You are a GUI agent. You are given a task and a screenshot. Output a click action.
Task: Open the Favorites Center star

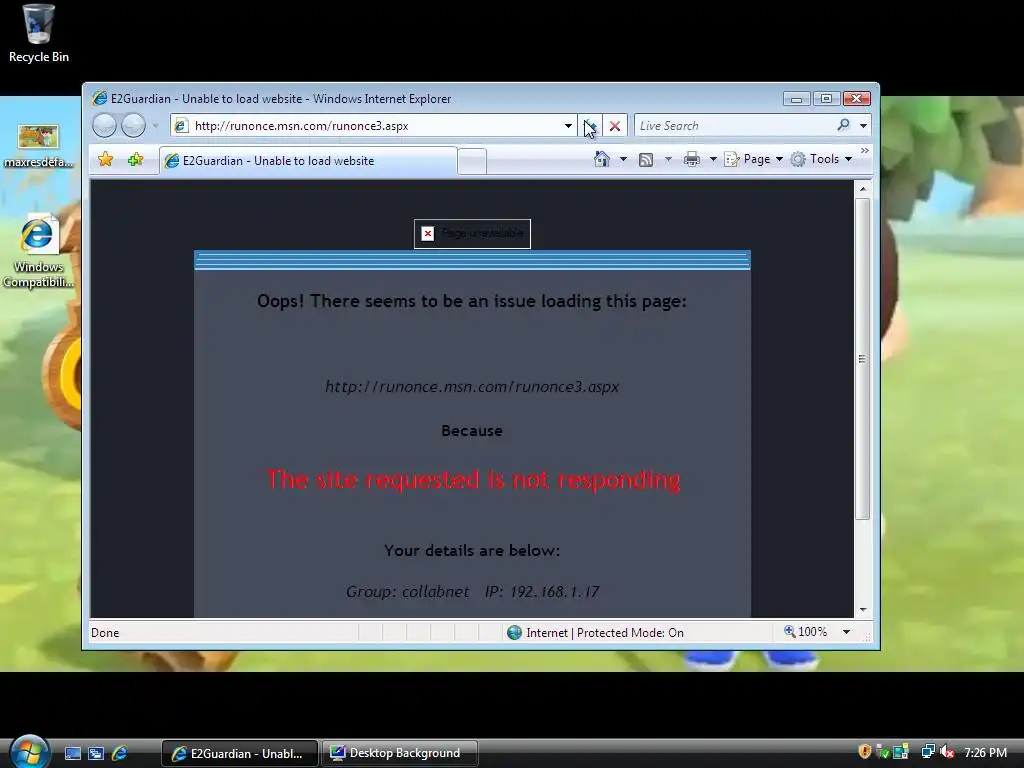[x=106, y=159]
